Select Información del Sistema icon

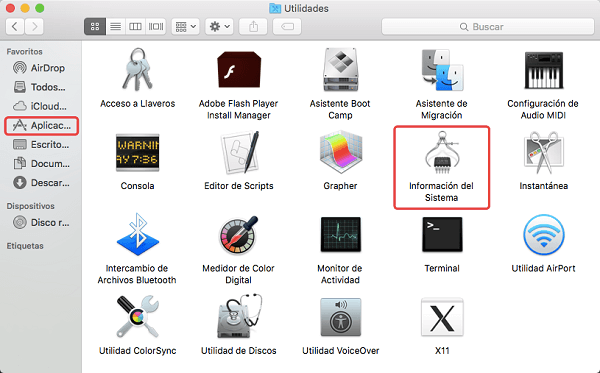(x=442, y=152)
